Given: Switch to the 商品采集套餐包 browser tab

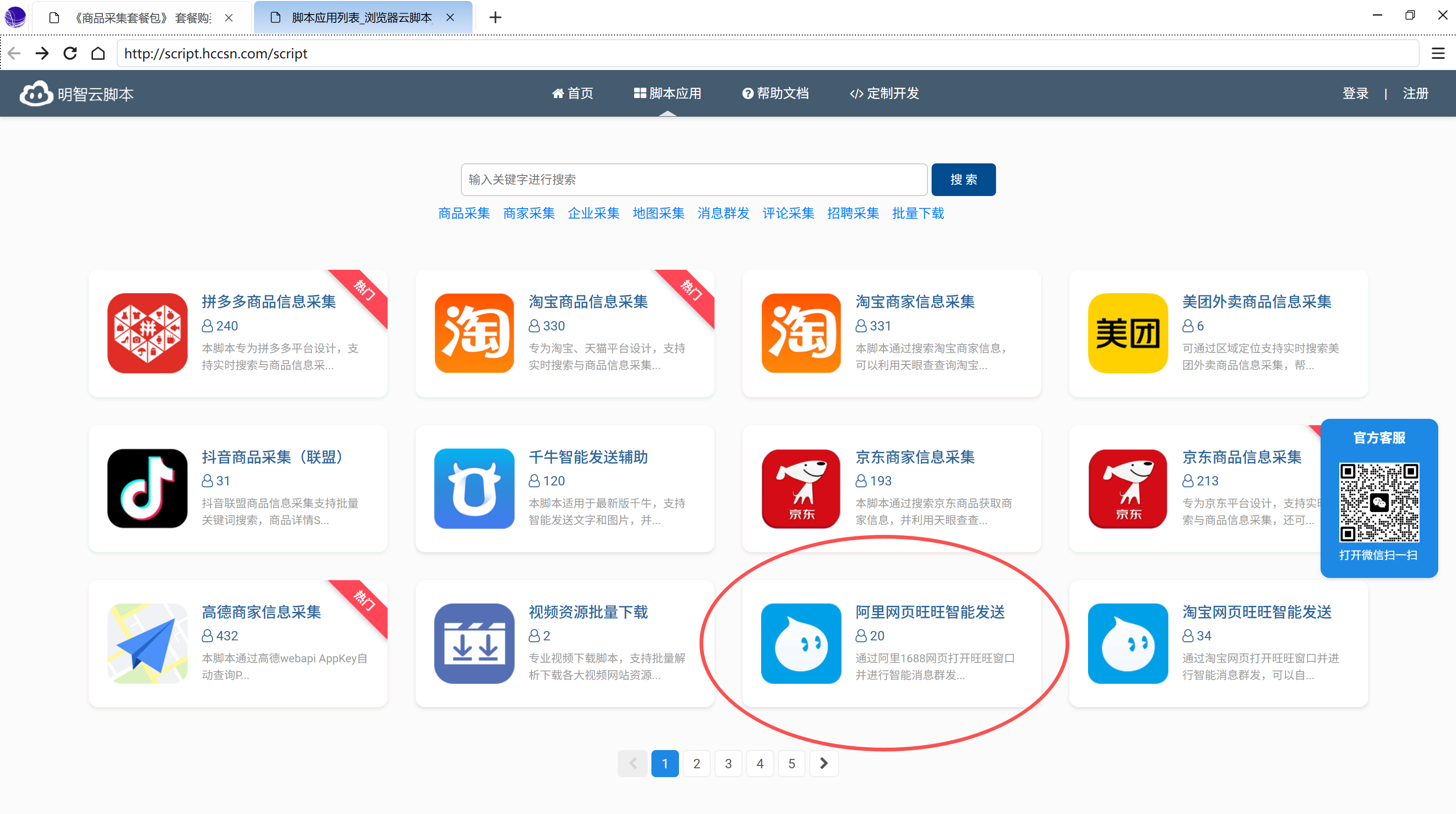Looking at the screenshot, I should click(141, 18).
